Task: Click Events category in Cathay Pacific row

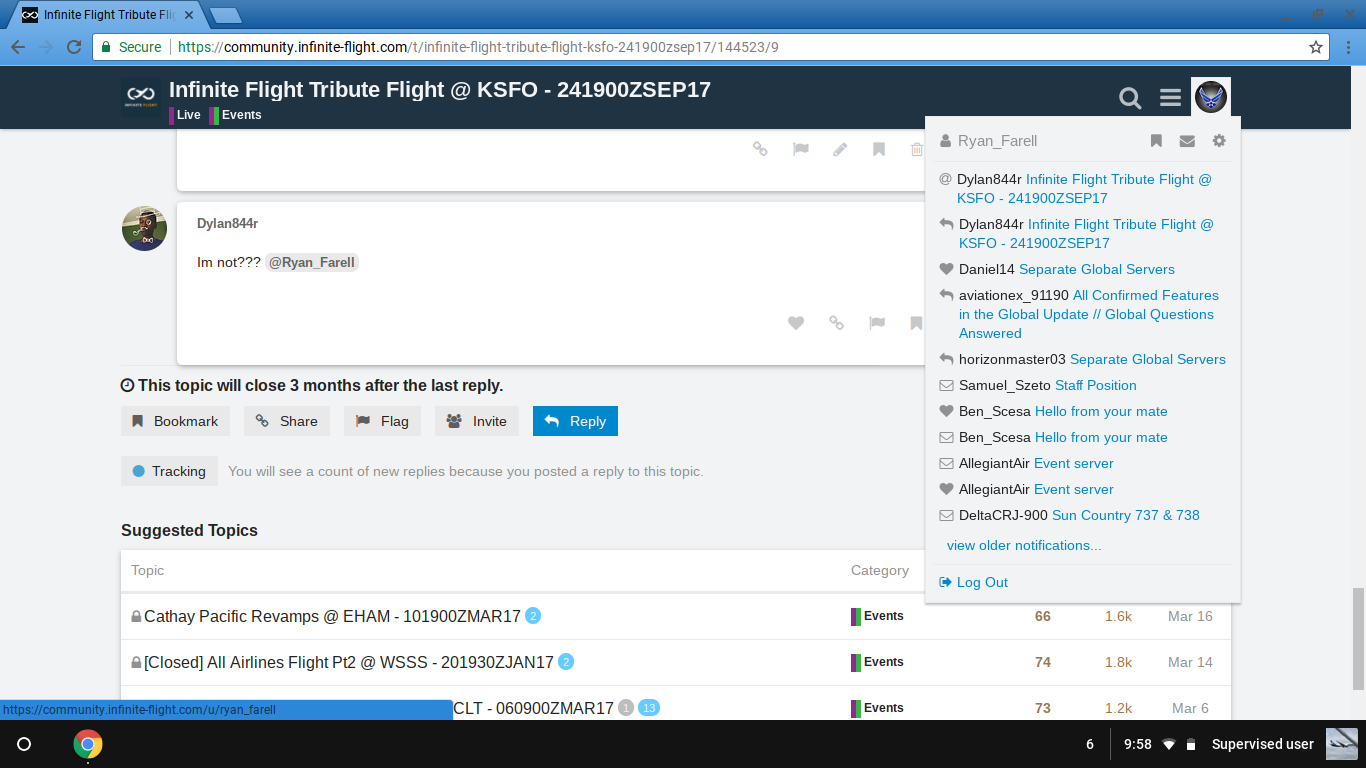Action: 877,616
